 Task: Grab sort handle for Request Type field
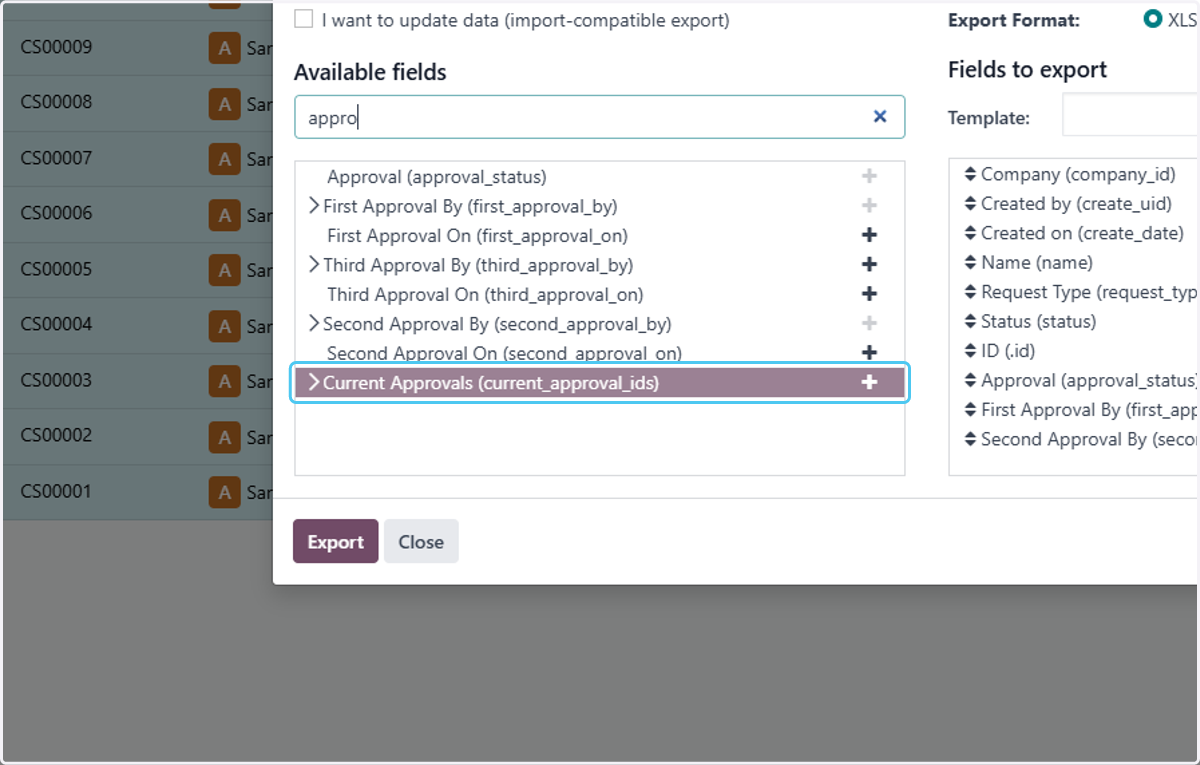[x=970, y=292]
